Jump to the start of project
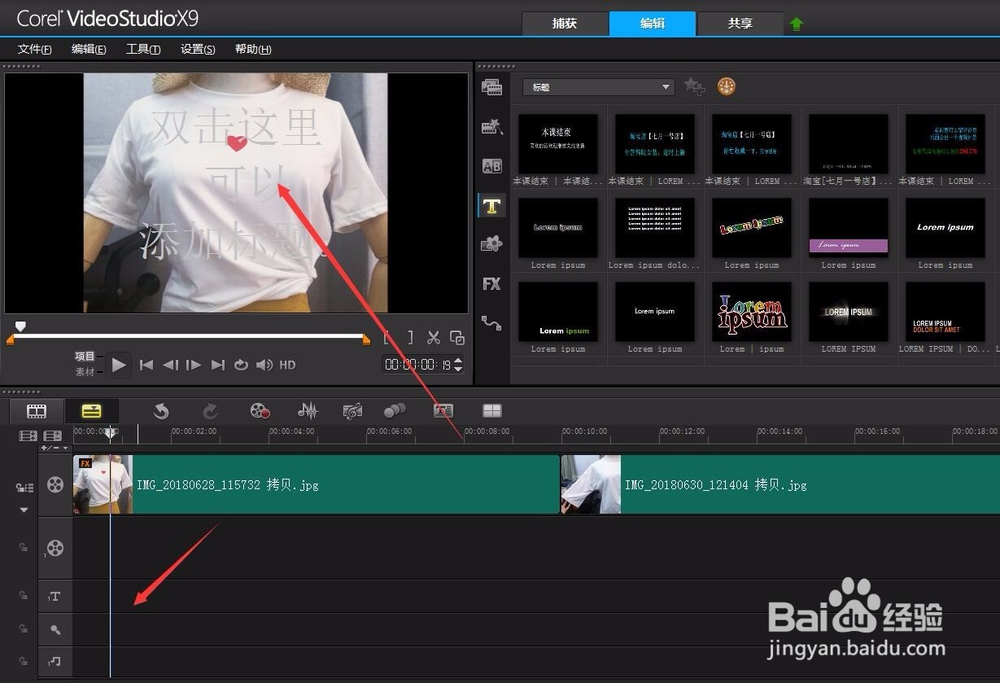Image resolution: width=1000 pixels, height=683 pixels. tap(146, 365)
